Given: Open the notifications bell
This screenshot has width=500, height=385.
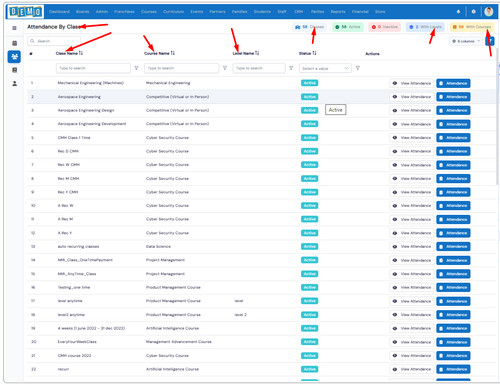Looking at the screenshot, I should click(458, 11).
